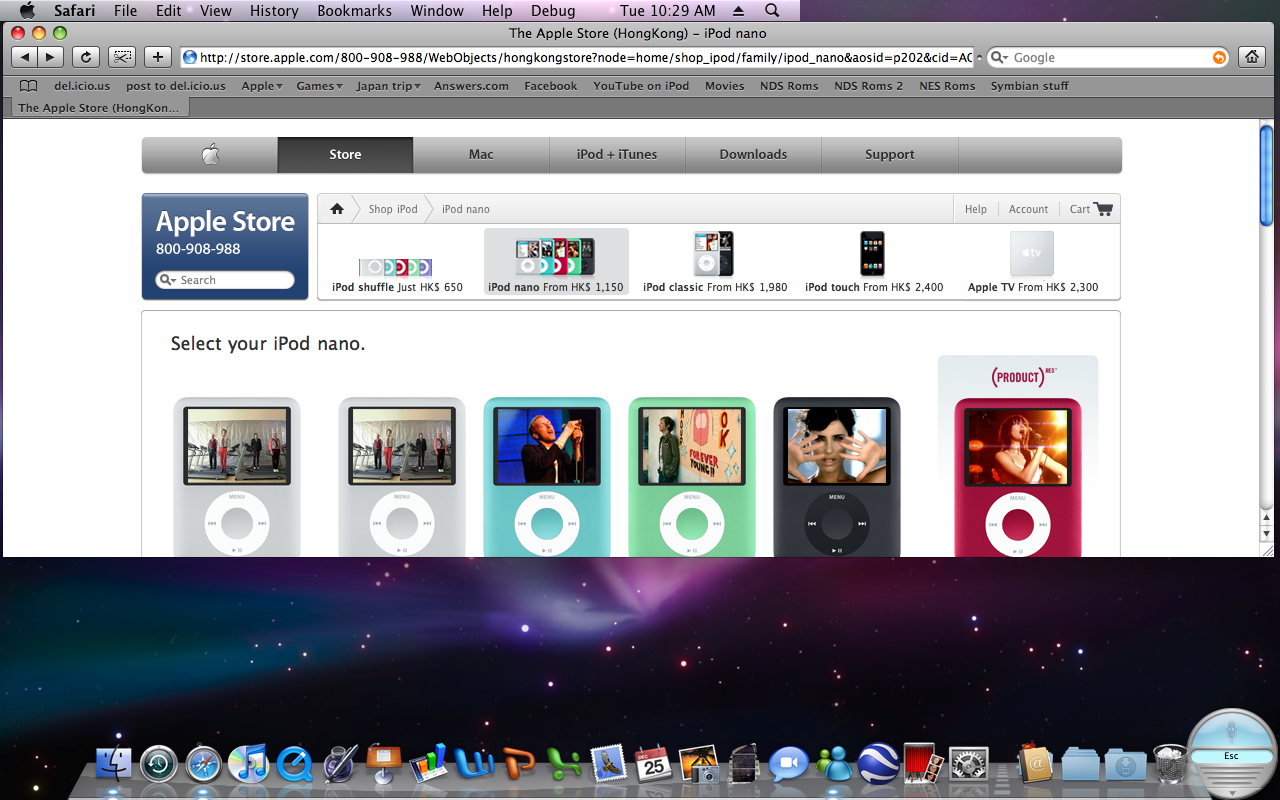Choose the green iPod nano
Screen dimensions: 1280x800
692,477
